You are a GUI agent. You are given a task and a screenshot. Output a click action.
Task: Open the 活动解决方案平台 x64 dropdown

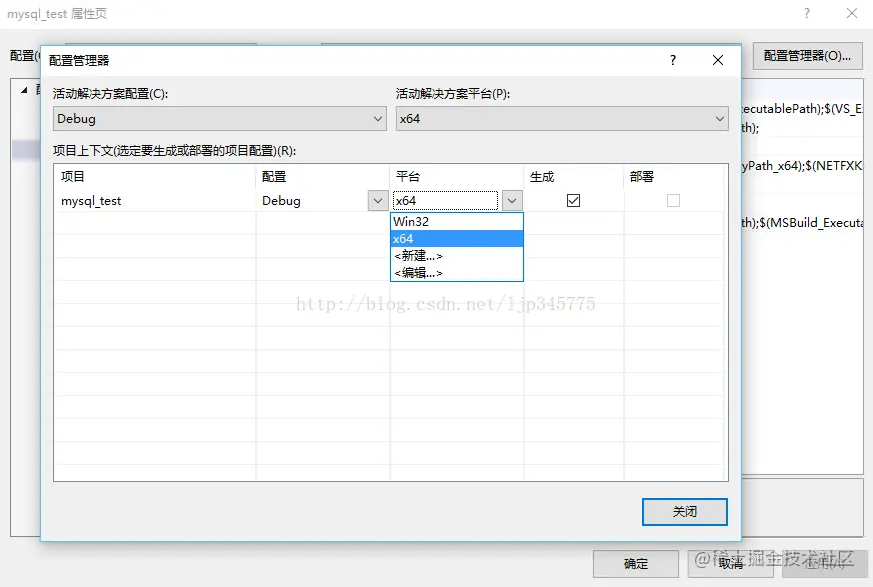tap(562, 119)
